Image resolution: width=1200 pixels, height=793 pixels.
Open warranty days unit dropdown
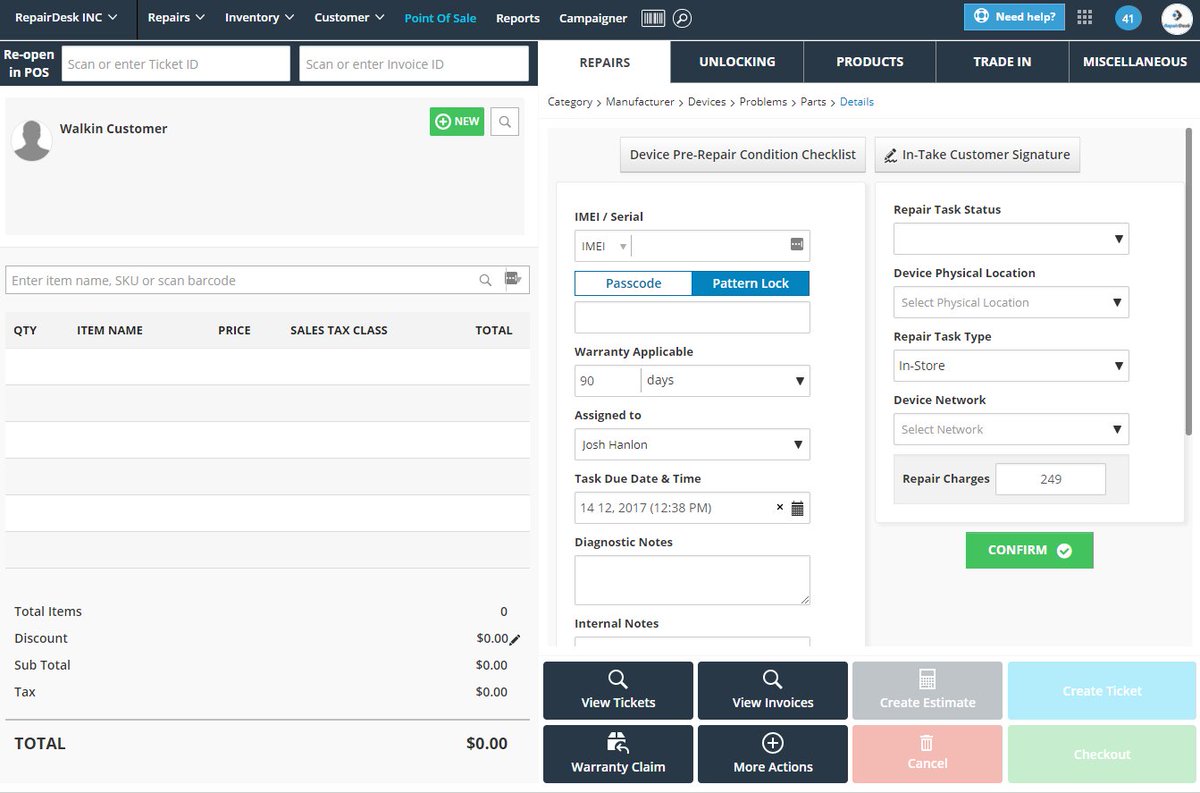click(725, 381)
